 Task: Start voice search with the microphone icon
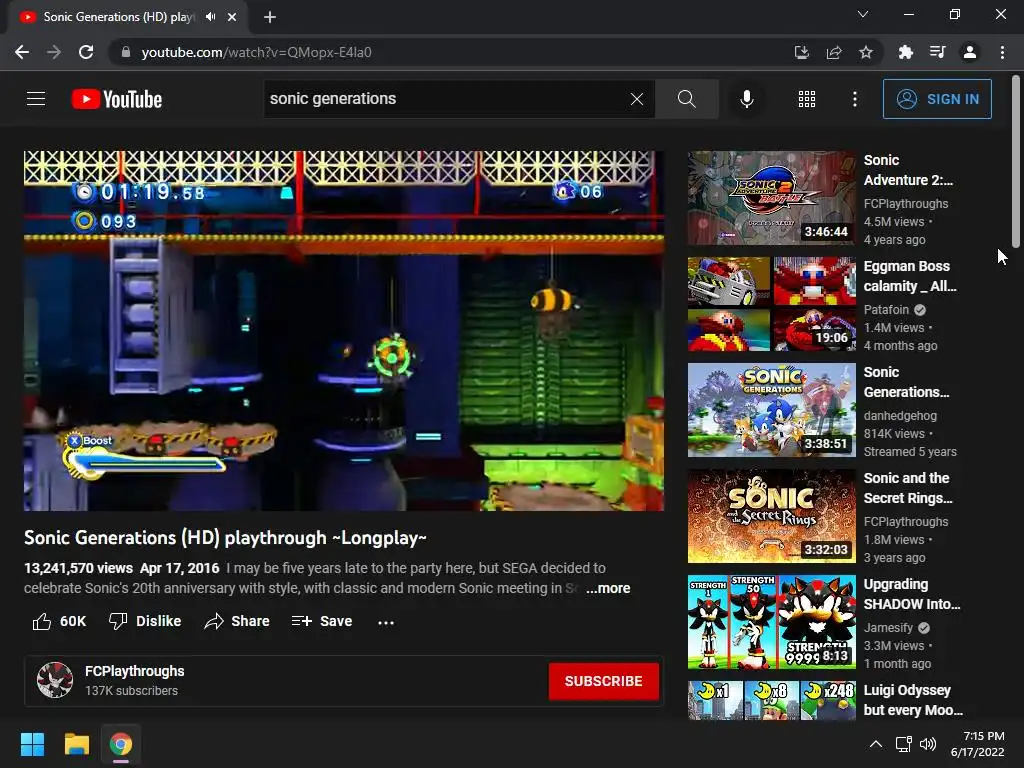pos(747,99)
